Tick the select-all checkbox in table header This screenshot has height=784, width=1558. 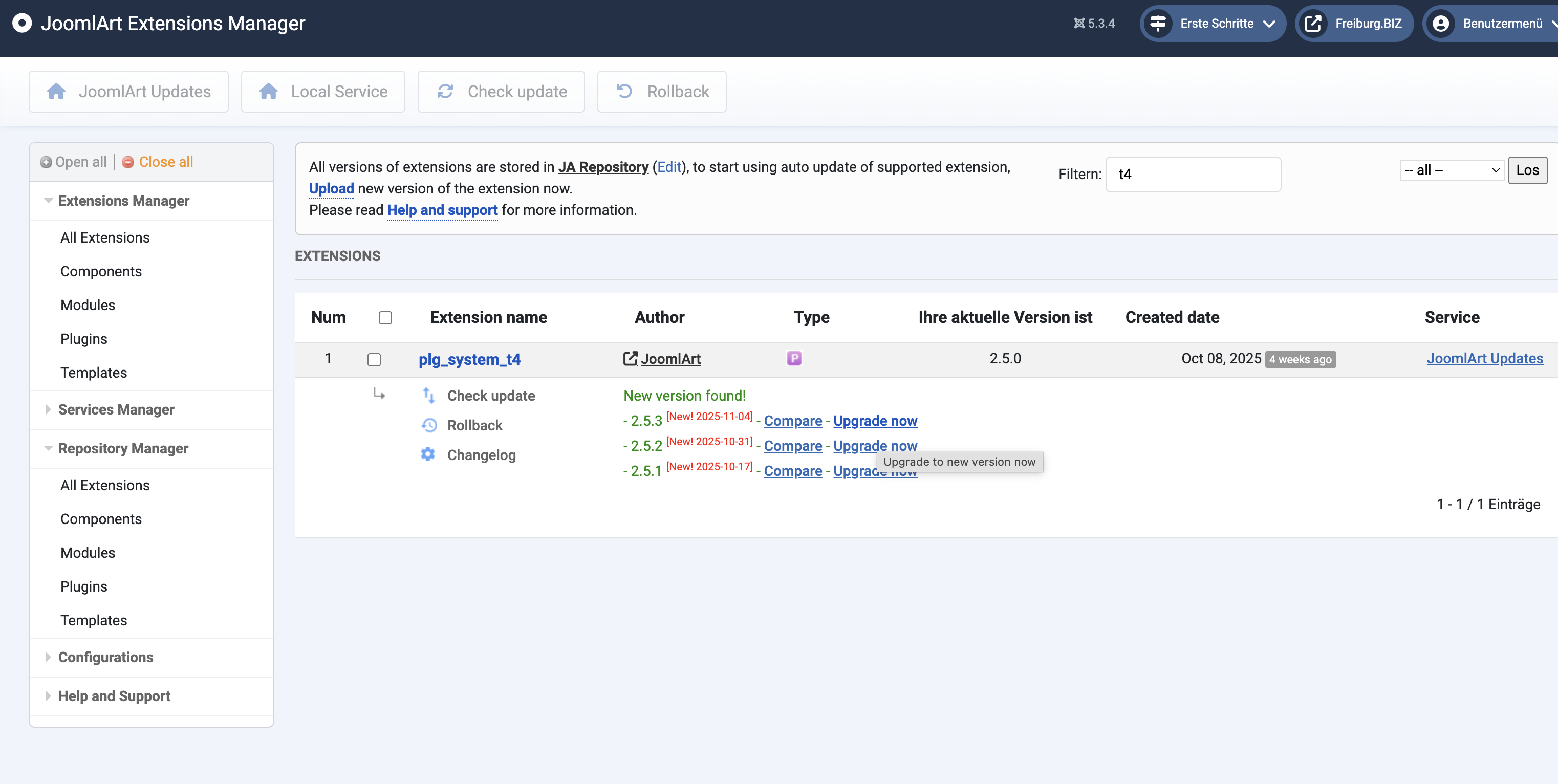385,318
